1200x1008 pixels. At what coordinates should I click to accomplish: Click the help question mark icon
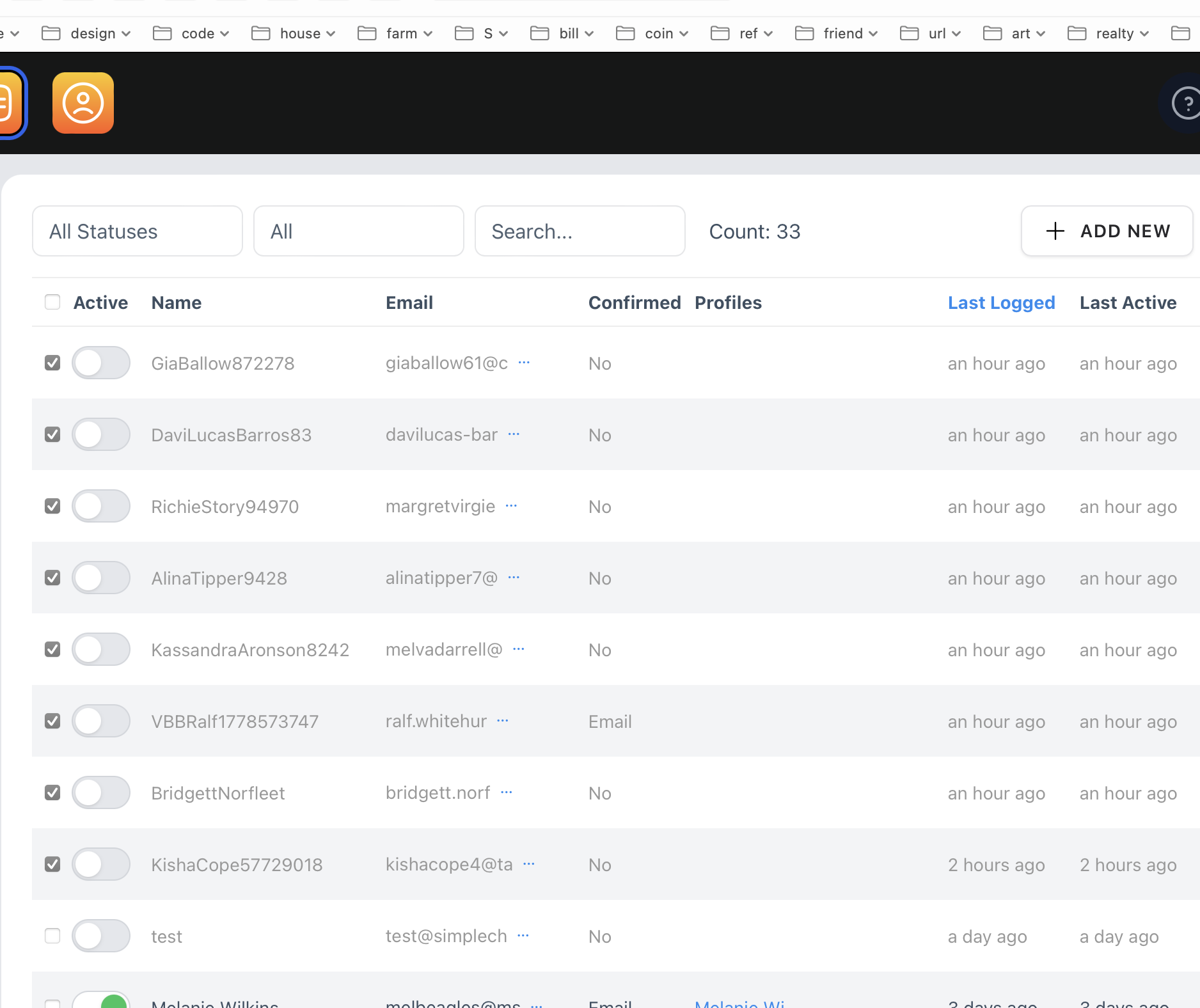pyautogui.click(x=1187, y=103)
